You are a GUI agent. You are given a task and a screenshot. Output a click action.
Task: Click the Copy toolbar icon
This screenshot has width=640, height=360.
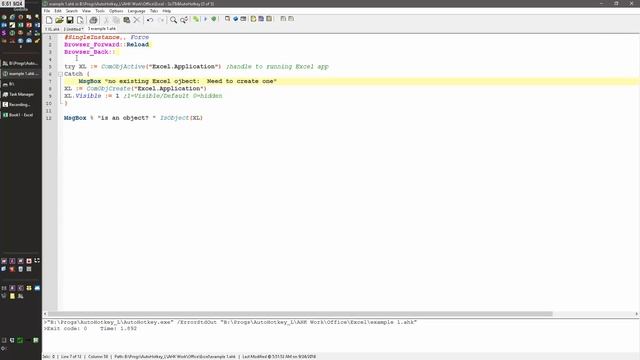(116, 20)
